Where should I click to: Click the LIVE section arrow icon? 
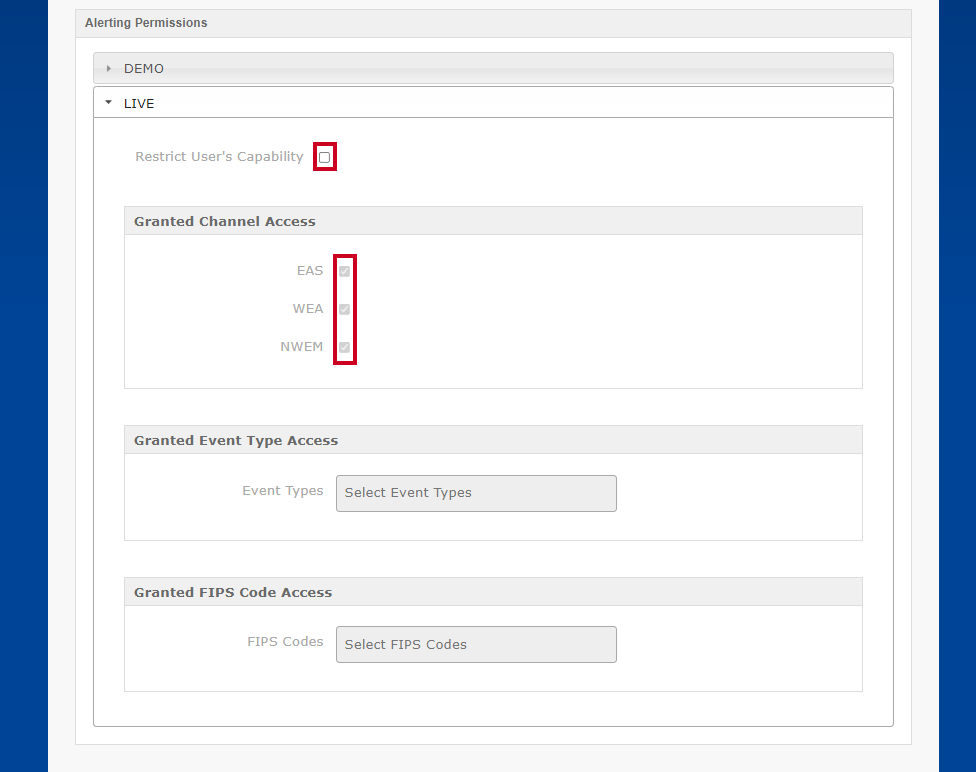tap(108, 102)
